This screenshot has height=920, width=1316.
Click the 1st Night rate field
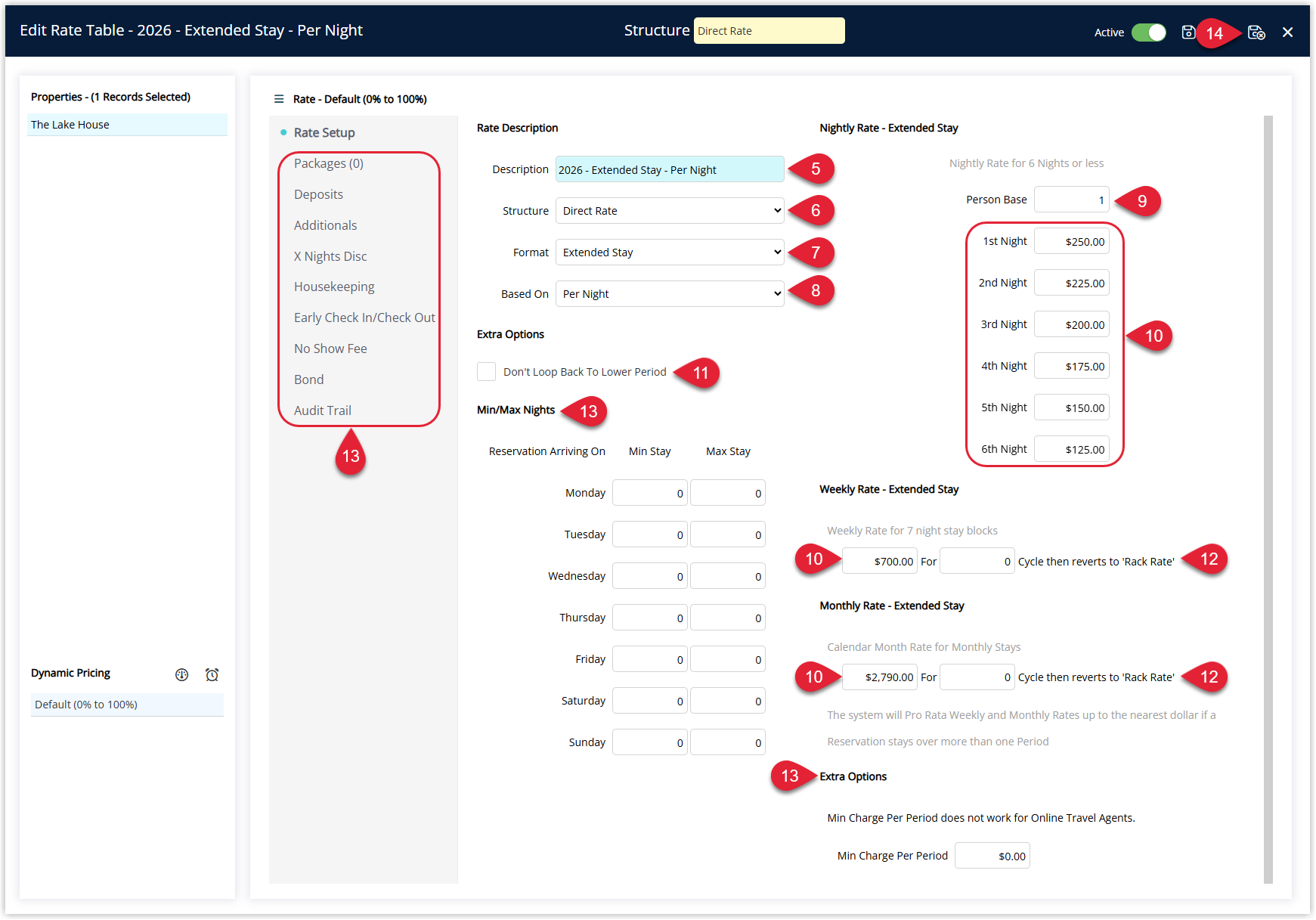tap(1072, 241)
